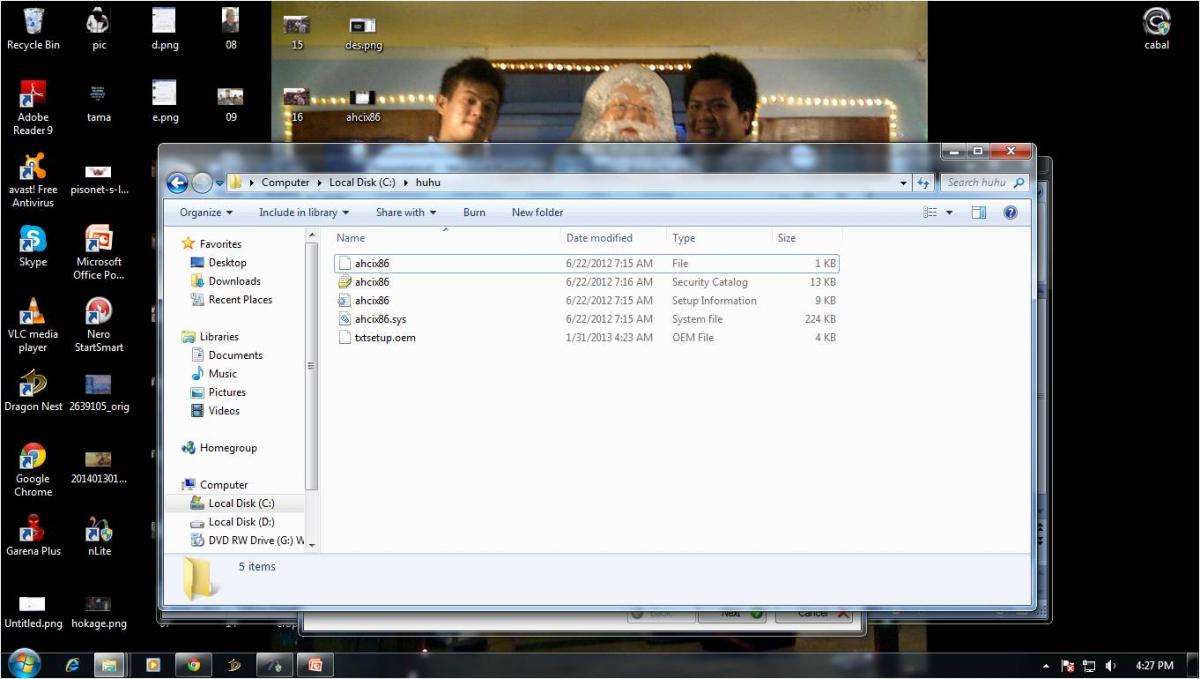This screenshot has width=1200, height=679.
Task: Select the txtsetup.oem file icon
Action: [x=345, y=337]
